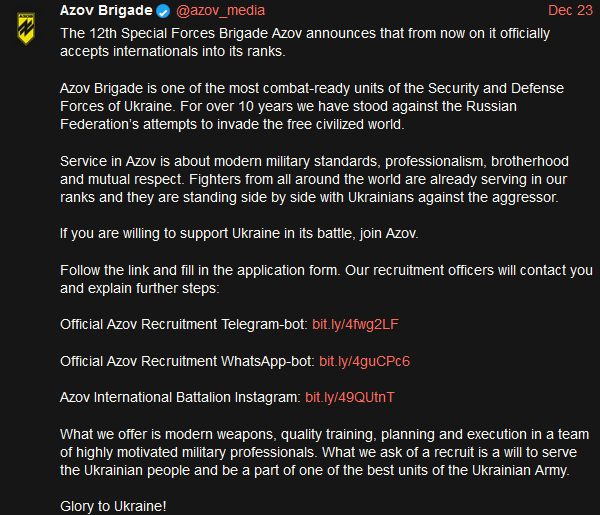Click the "Service in Azov is about modern" sentence

tap(314, 170)
